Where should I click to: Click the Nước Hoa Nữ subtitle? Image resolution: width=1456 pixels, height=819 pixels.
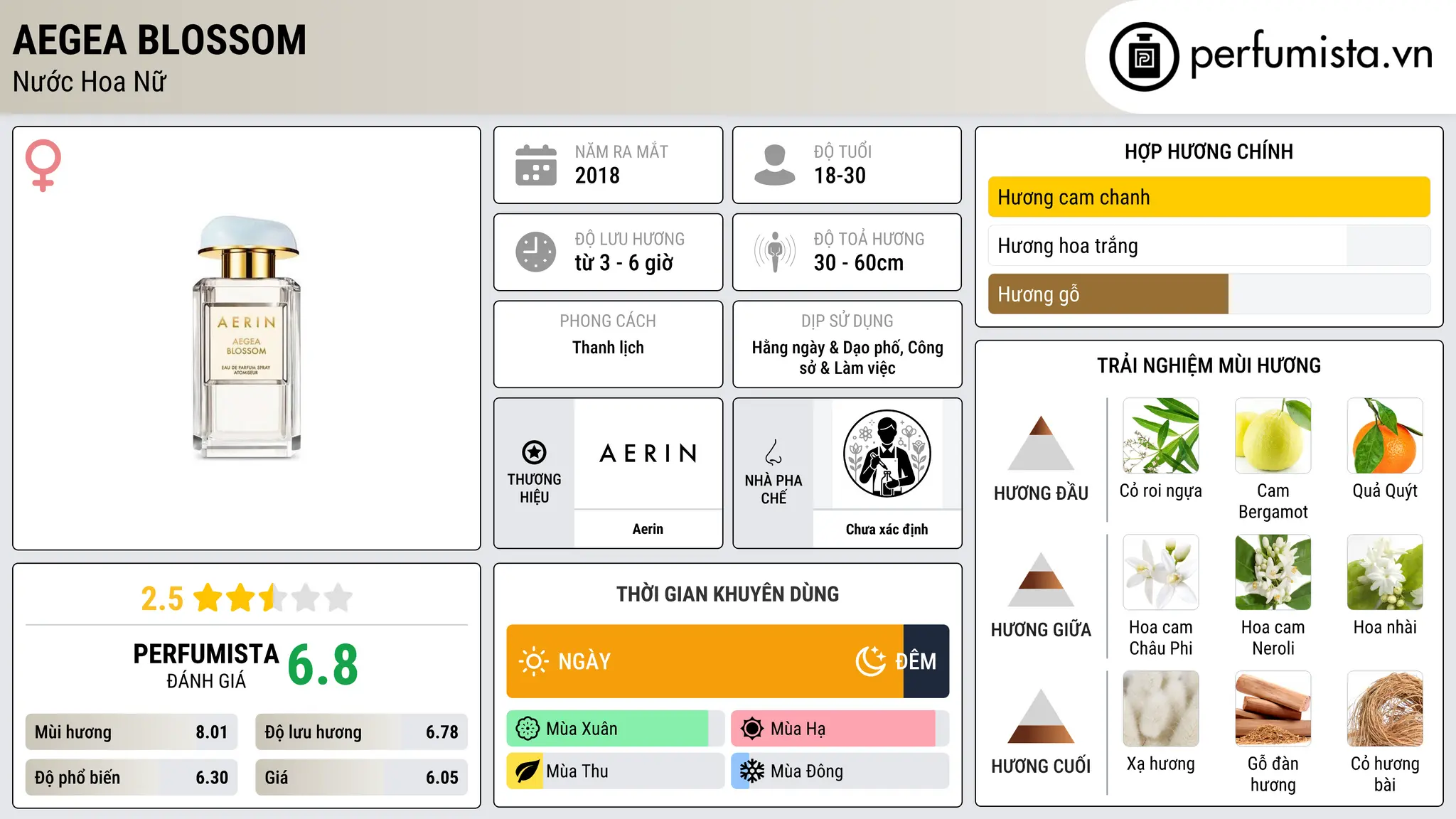point(90,82)
